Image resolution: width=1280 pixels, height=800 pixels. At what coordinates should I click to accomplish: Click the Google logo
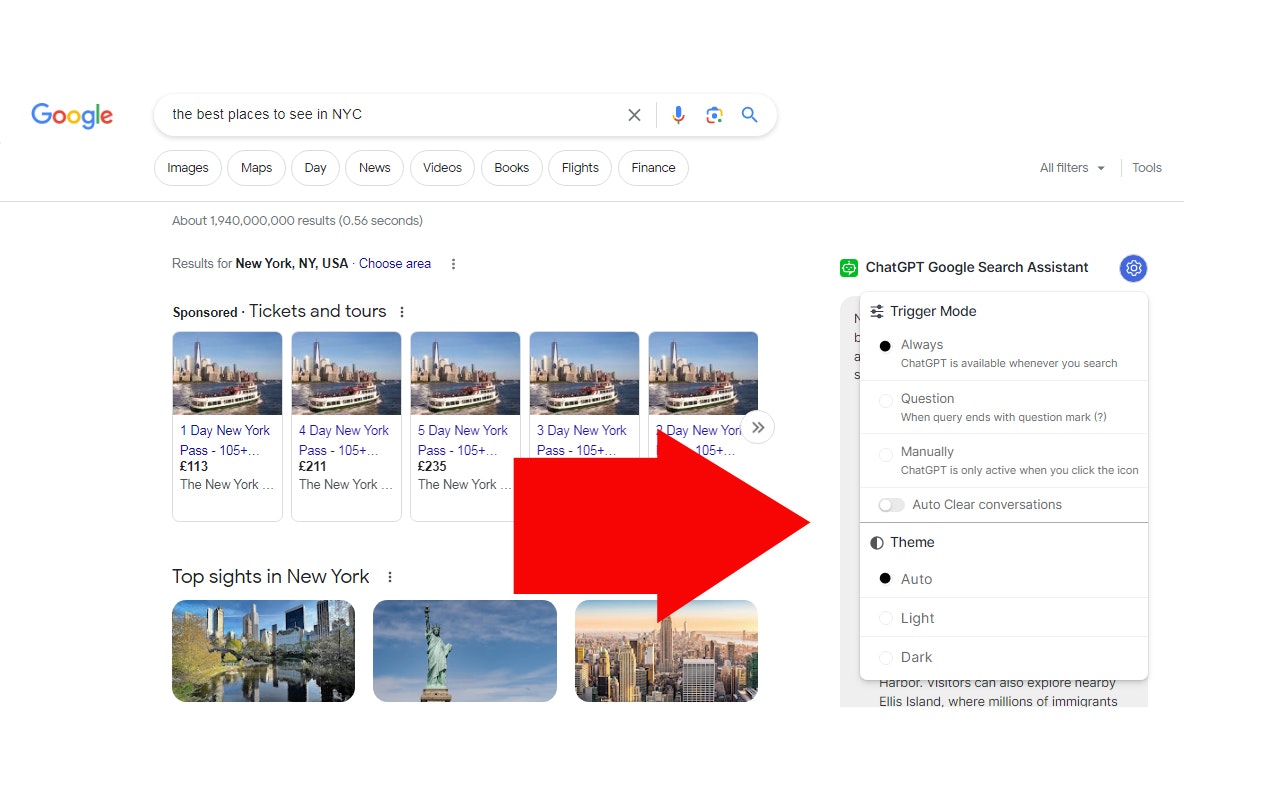coord(72,115)
